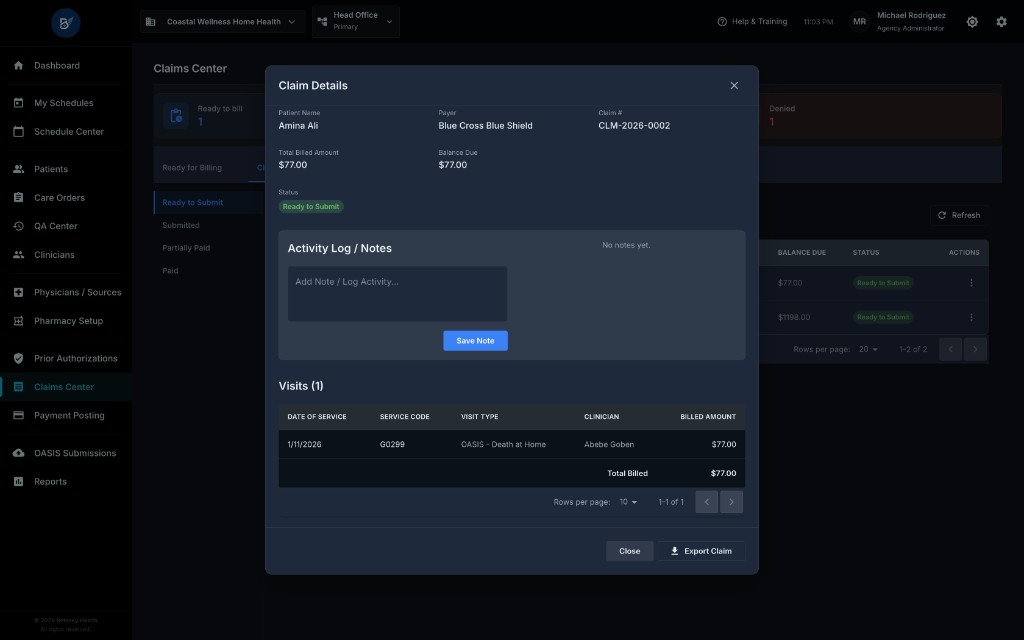The height and width of the screenshot is (640, 1024).
Task: Open actions menu for the $77.00 claim row
Action: [x=971, y=283]
